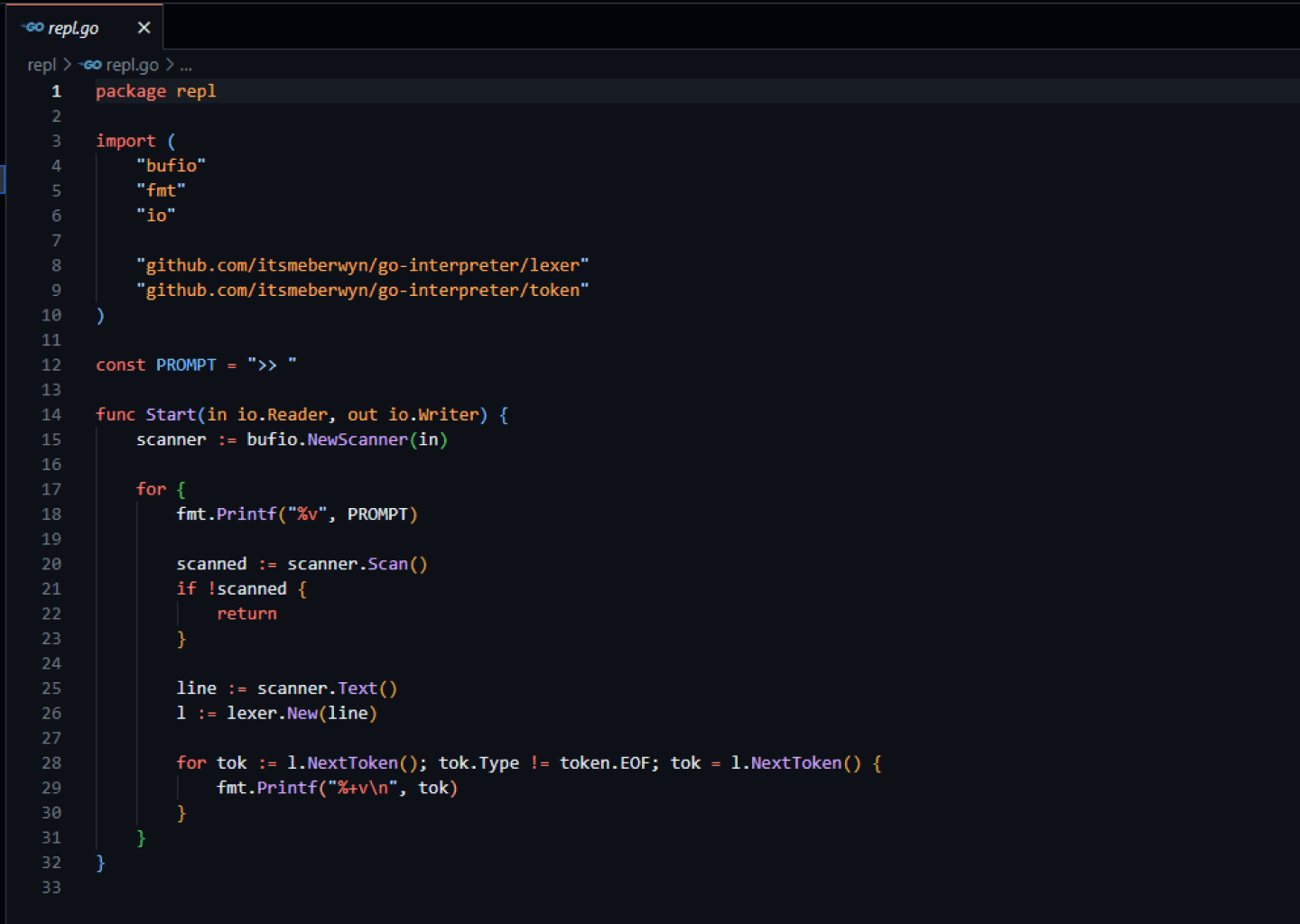Image resolution: width=1300 pixels, height=924 pixels.
Task: Click the Go icon in the breadcrumb bar
Action: (x=90, y=64)
